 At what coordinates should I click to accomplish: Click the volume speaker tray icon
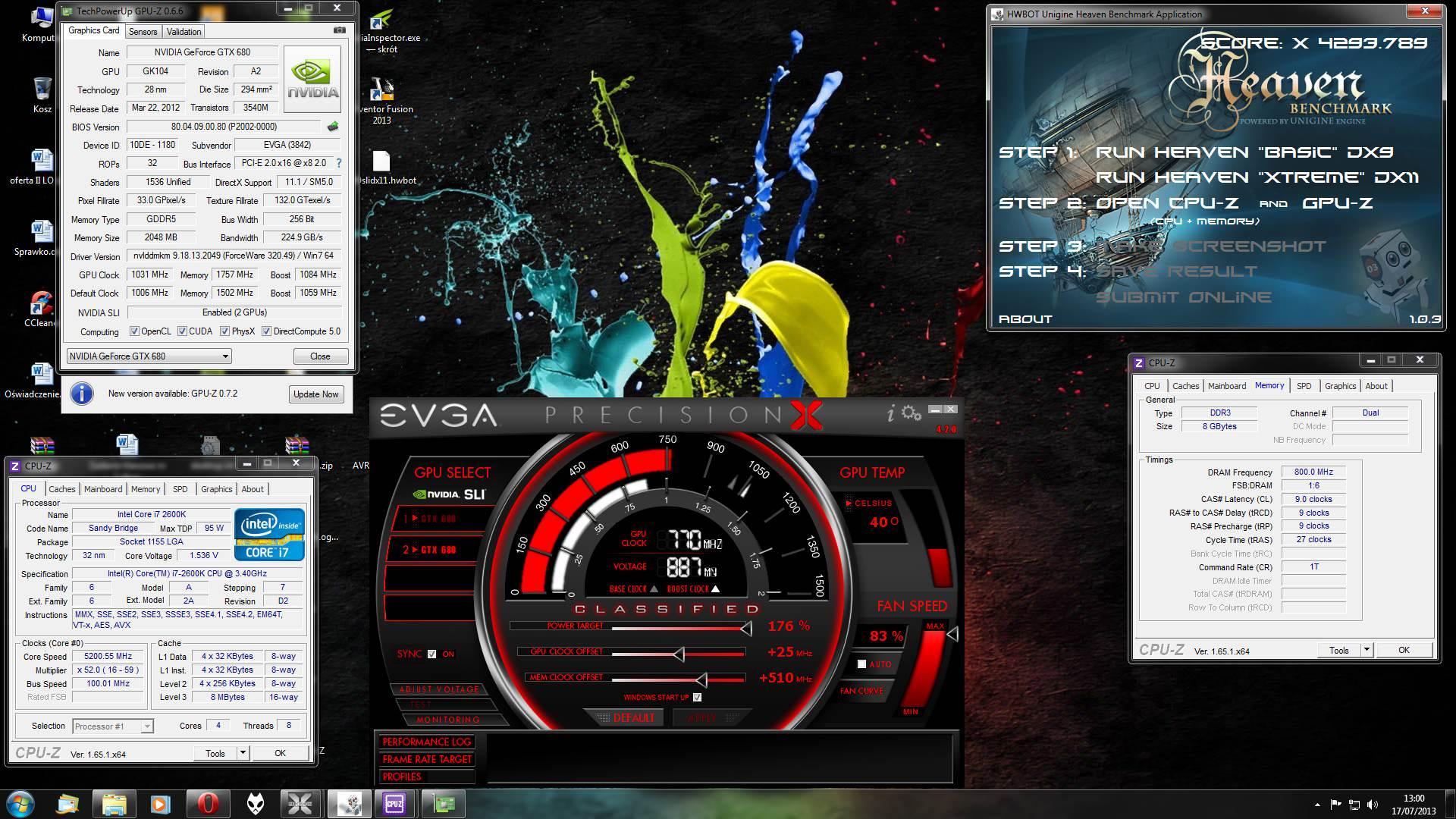[x=1371, y=805]
